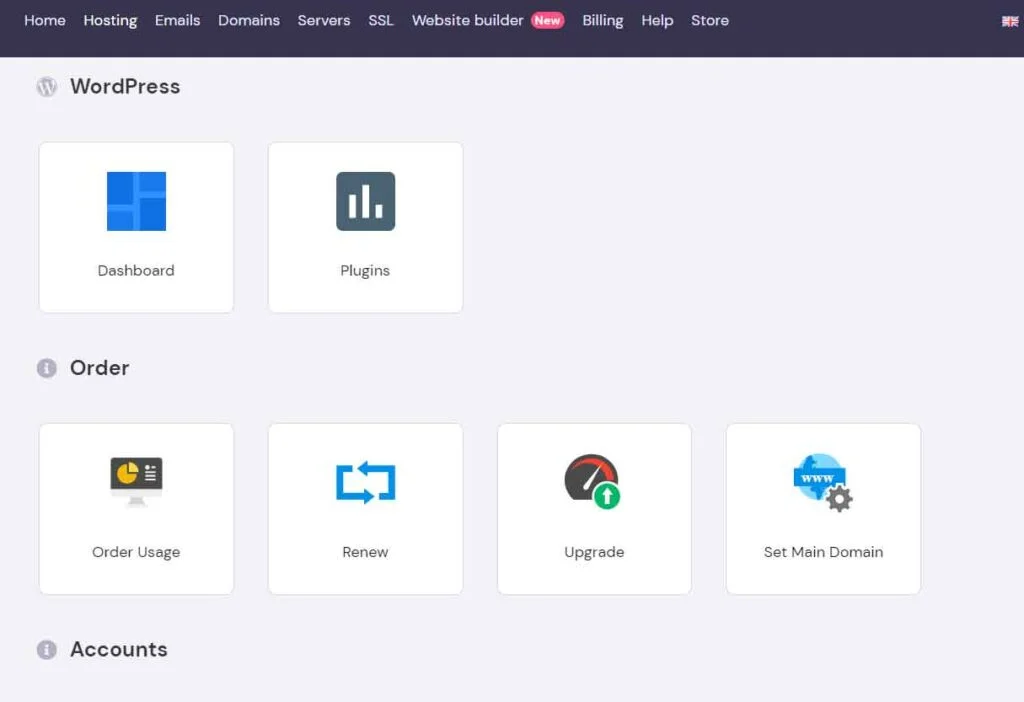The image size is (1024, 702).
Task: Click the Set Main Domain globe icon
Action: tap(823, 482)
